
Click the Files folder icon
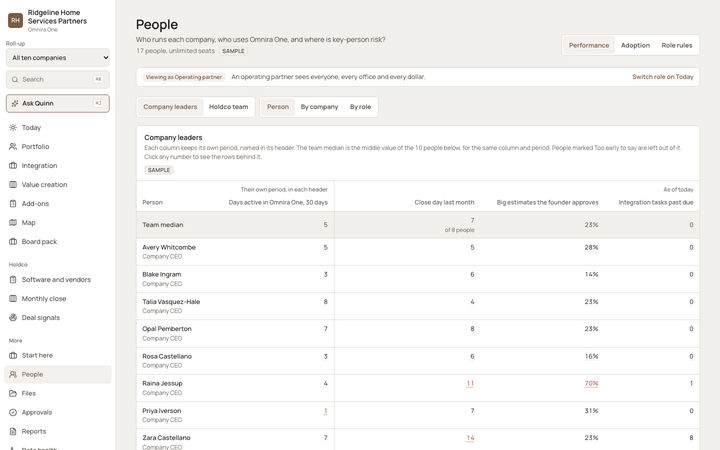click(x=13, y=394)
